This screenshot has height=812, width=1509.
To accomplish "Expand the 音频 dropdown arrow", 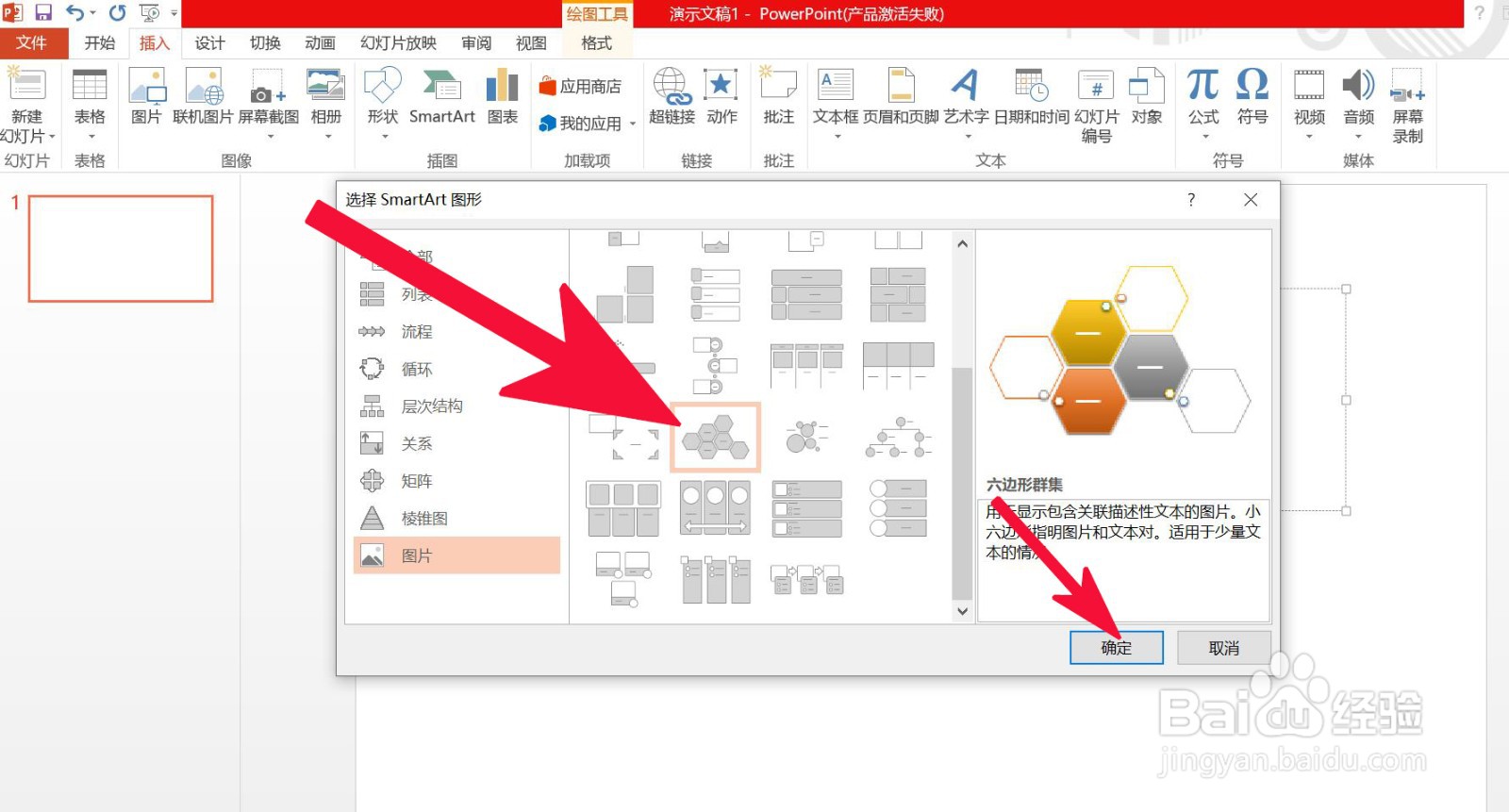I will [x=1359, y=137].
